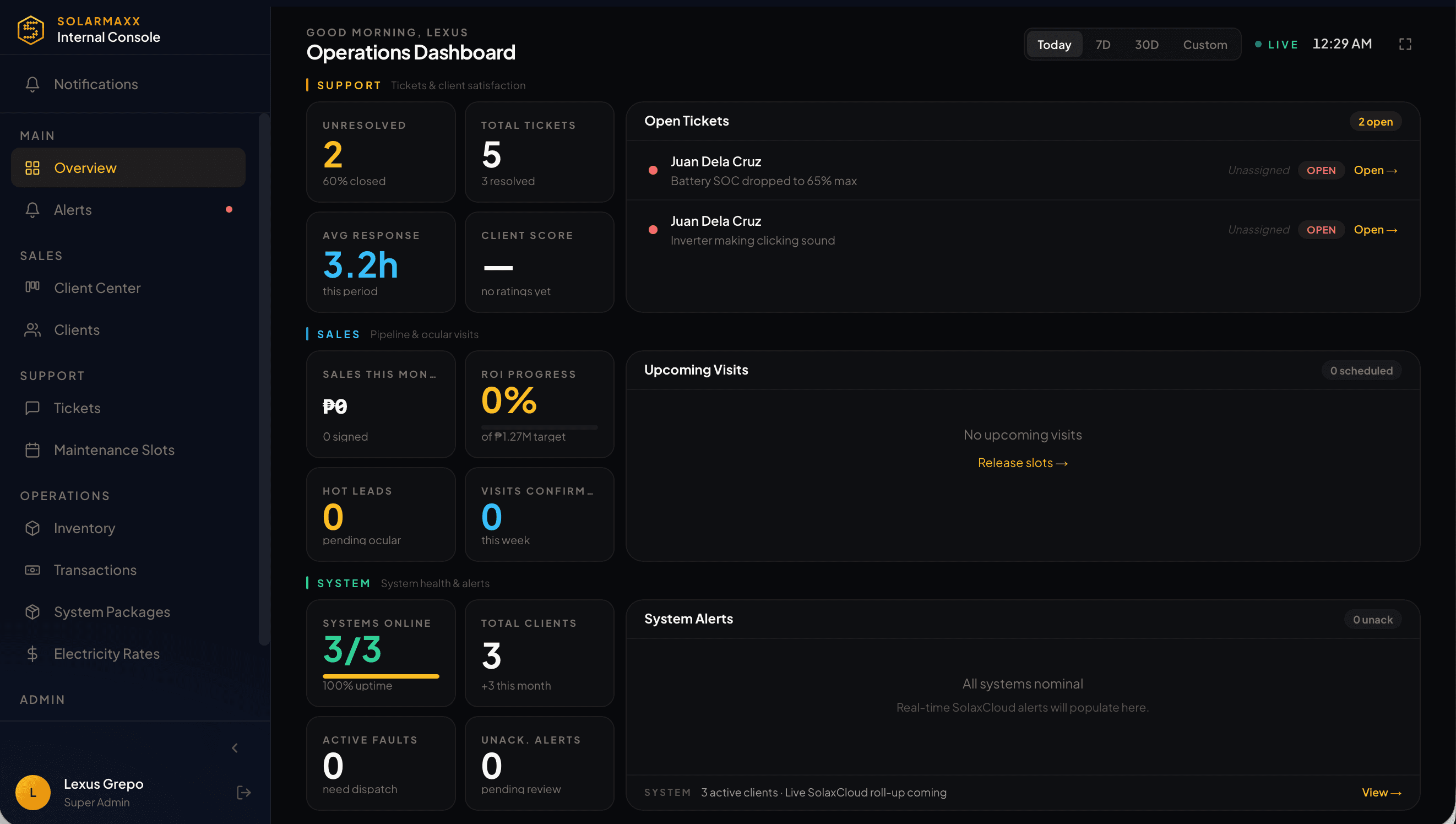The height and width of the screenshot is (824, 1456).
Task: Go to Overview in sidebar
Action: pos(128,168)
